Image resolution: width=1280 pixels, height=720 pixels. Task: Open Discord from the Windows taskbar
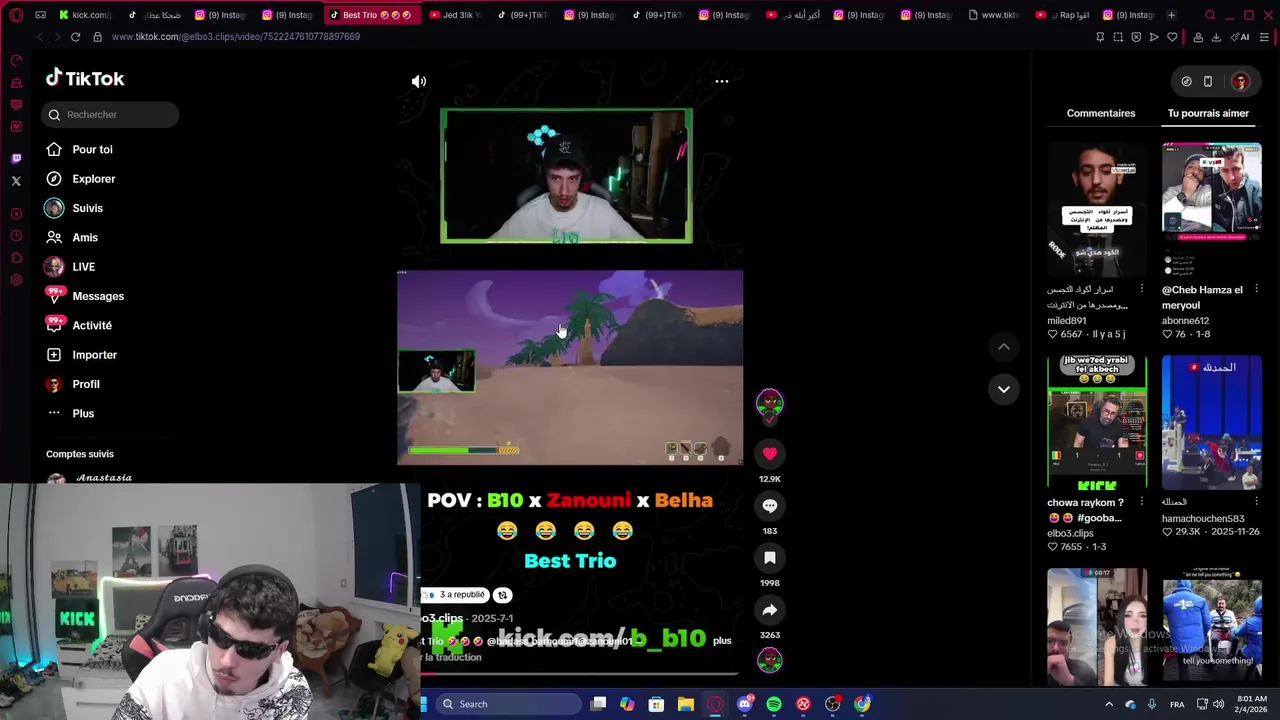pos(744,704)
